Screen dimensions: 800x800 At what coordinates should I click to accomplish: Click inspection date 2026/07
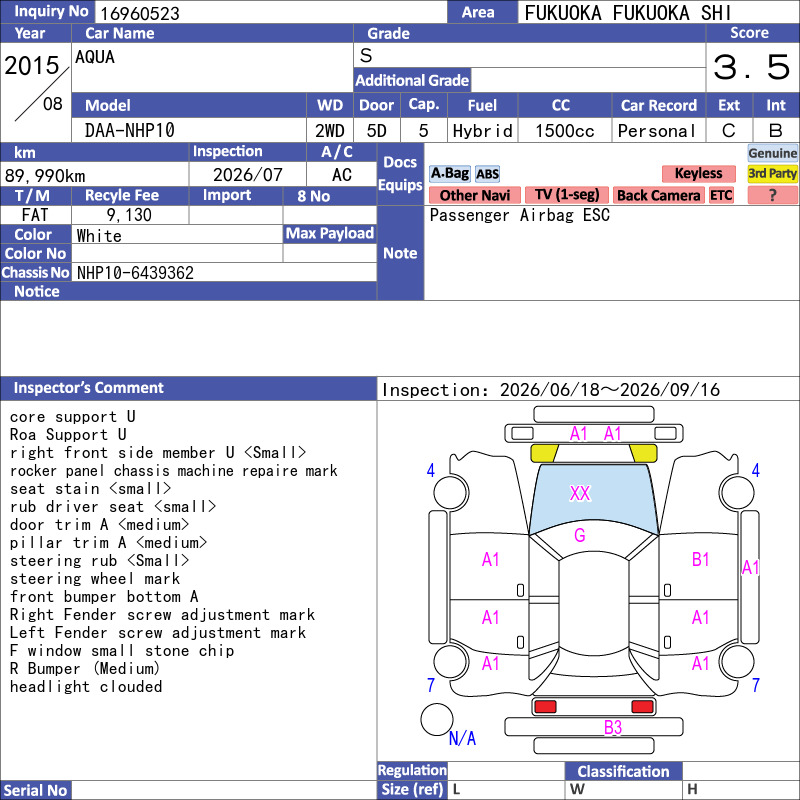247,175
